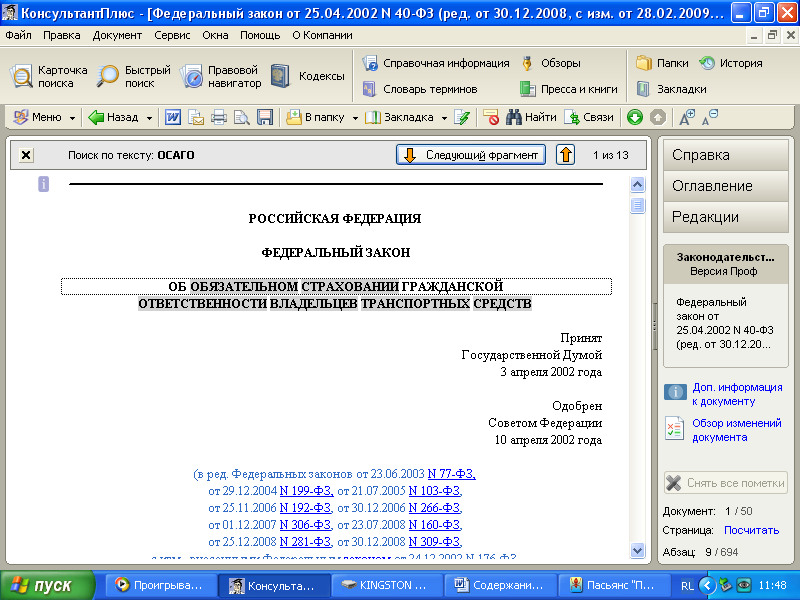Click Снять все пометки button
This screenshot has width=800, height=600.
(x=726, y=483)
